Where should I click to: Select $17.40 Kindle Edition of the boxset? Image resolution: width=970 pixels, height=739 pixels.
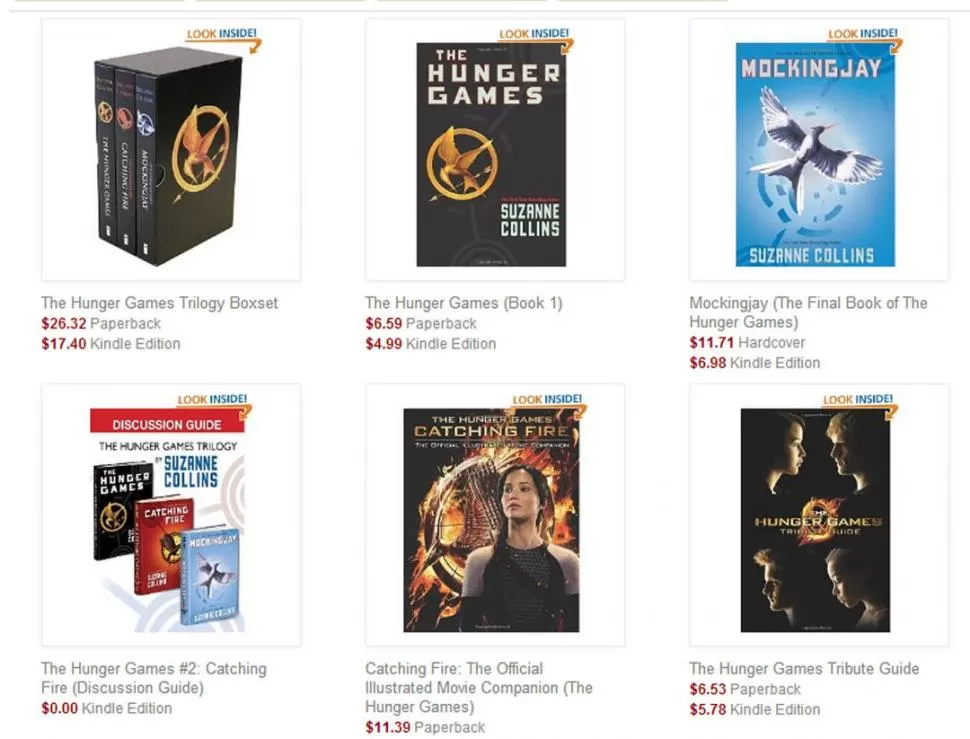(x=111, y=344)
